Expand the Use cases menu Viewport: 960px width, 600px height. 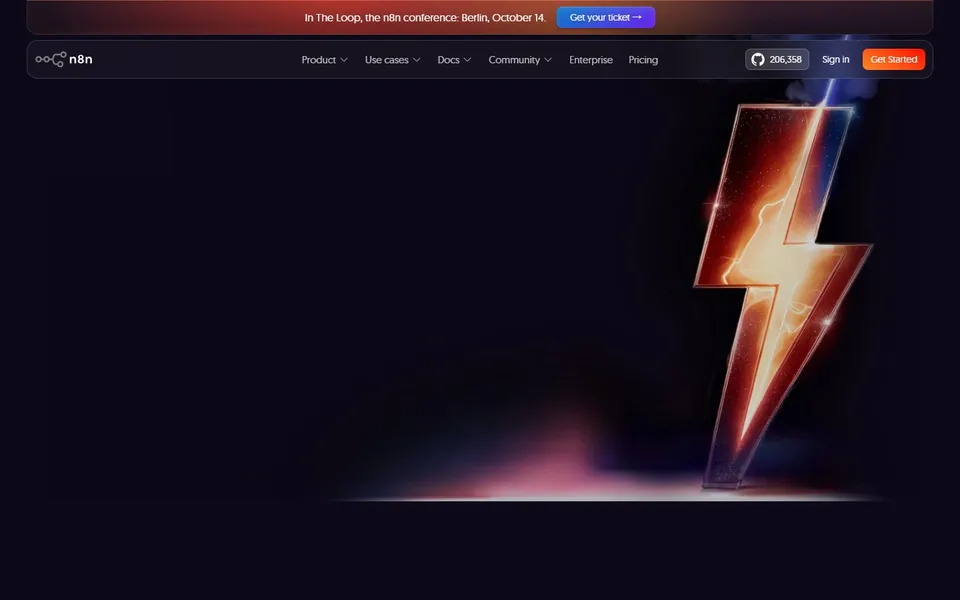point(392,60)
